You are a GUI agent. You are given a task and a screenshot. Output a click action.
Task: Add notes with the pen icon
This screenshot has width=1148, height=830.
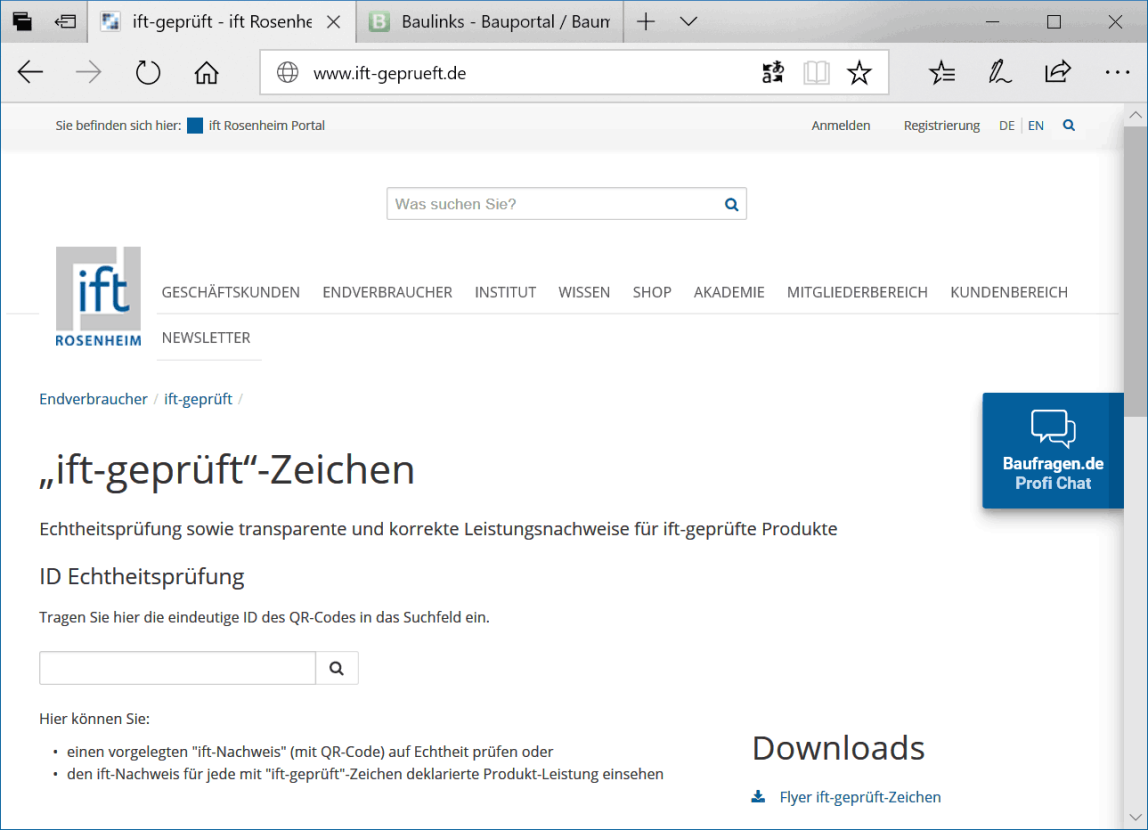(999, 72)
